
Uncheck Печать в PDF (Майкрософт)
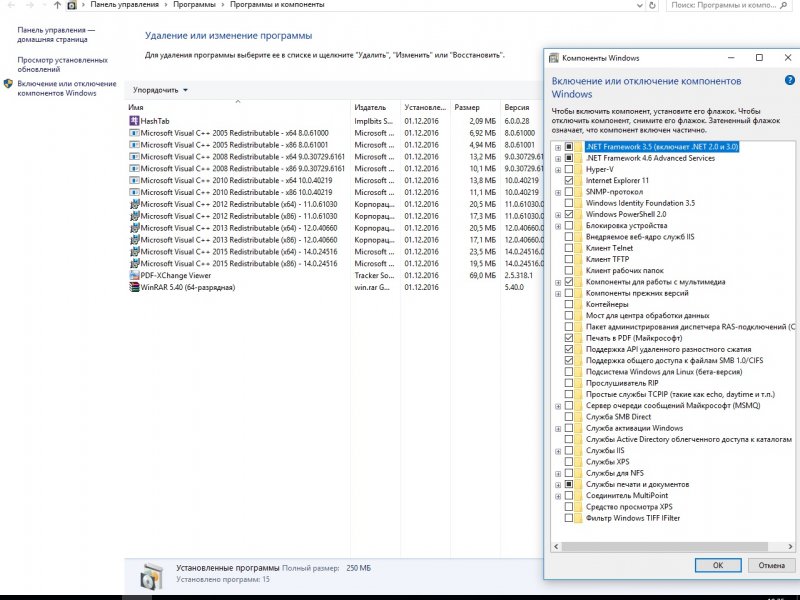click(569, 338)
